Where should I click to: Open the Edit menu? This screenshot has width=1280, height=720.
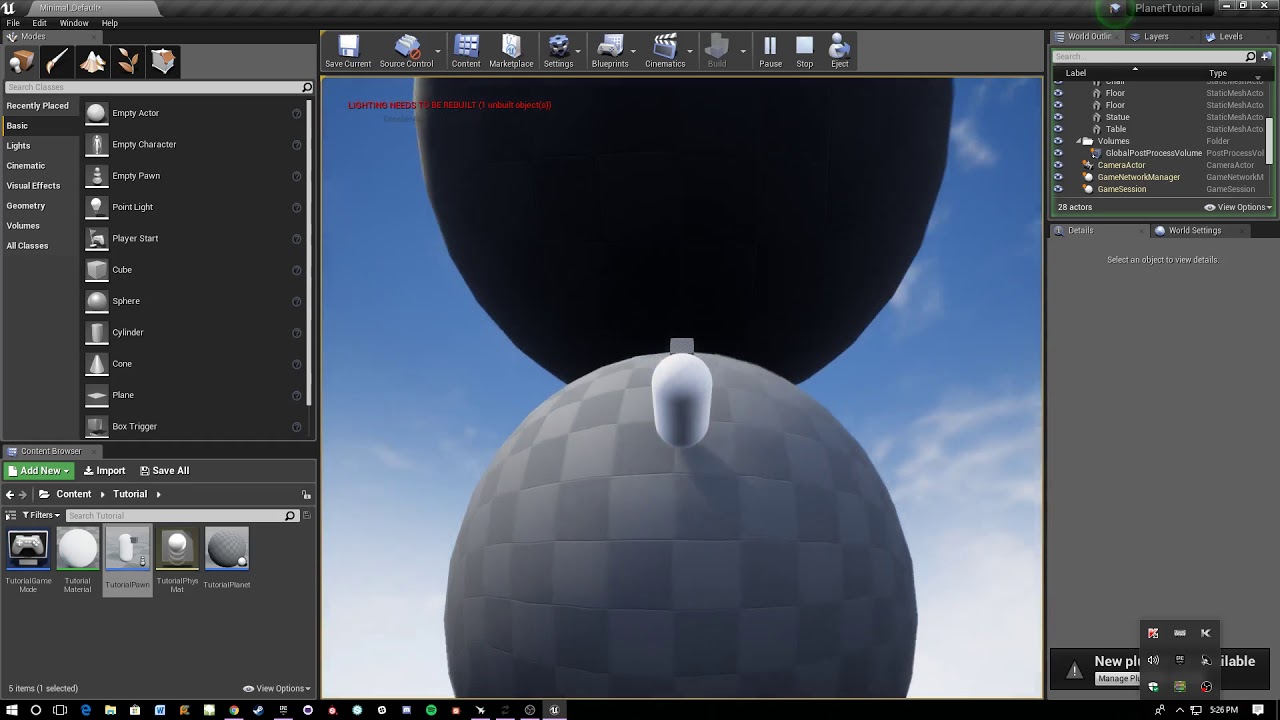39,23
